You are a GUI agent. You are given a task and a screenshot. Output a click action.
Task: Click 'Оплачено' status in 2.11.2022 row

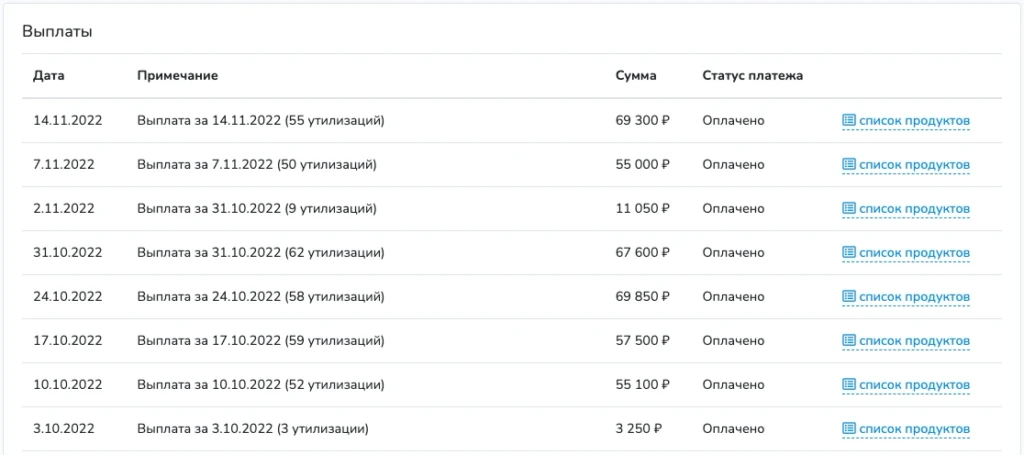733,209
